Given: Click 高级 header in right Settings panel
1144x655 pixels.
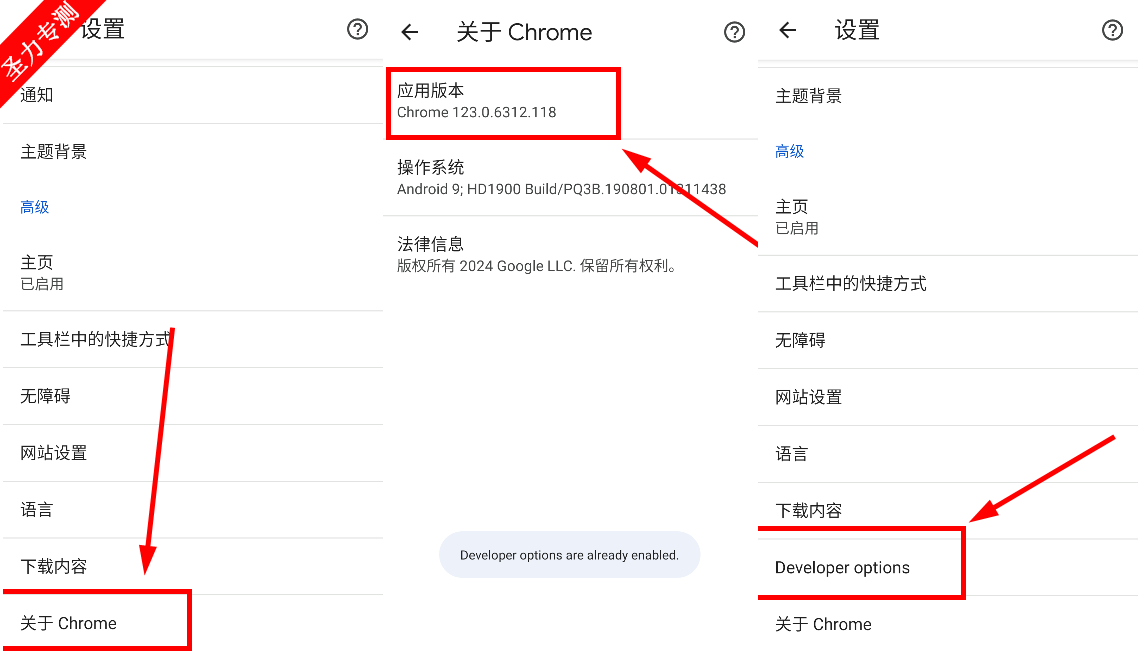Looking at the screenshot, I should point(789,152).
